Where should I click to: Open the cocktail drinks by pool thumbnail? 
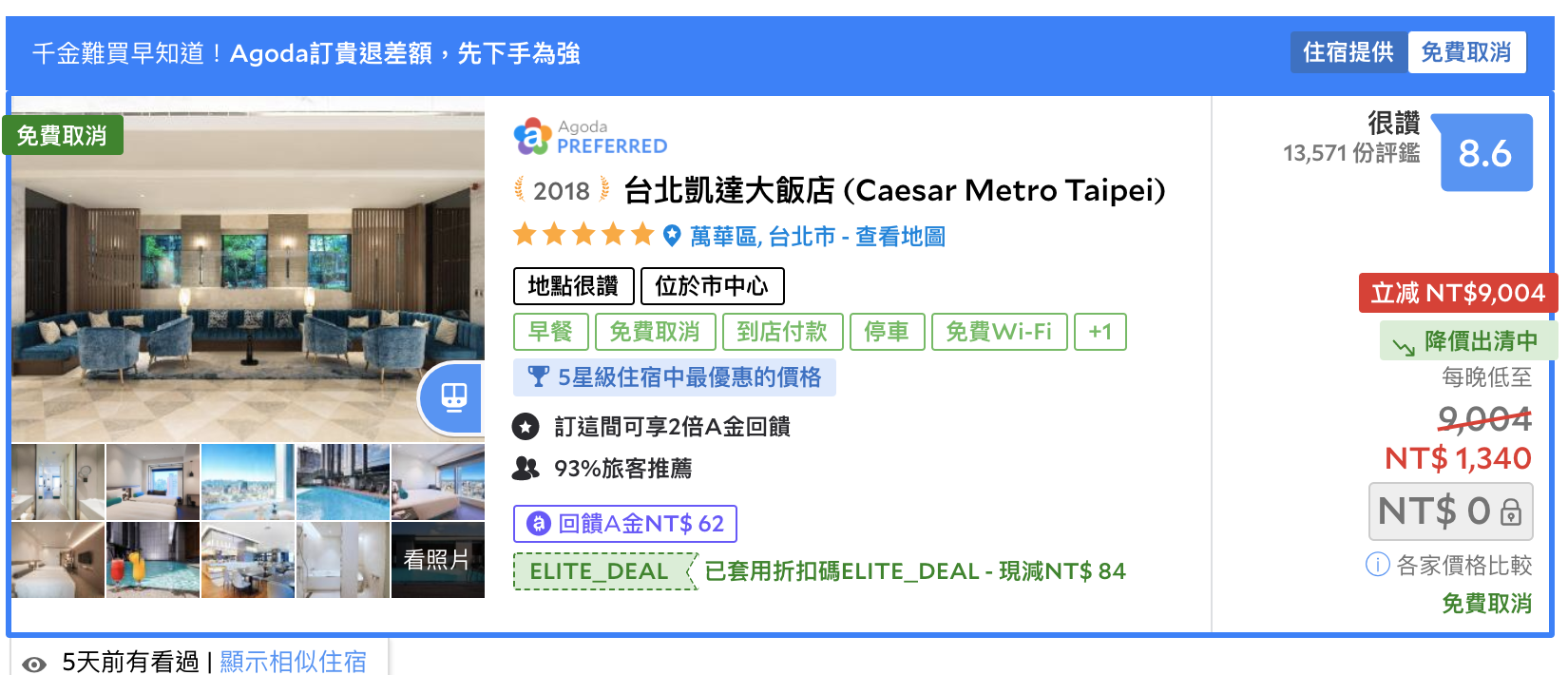tap(153, 560)
